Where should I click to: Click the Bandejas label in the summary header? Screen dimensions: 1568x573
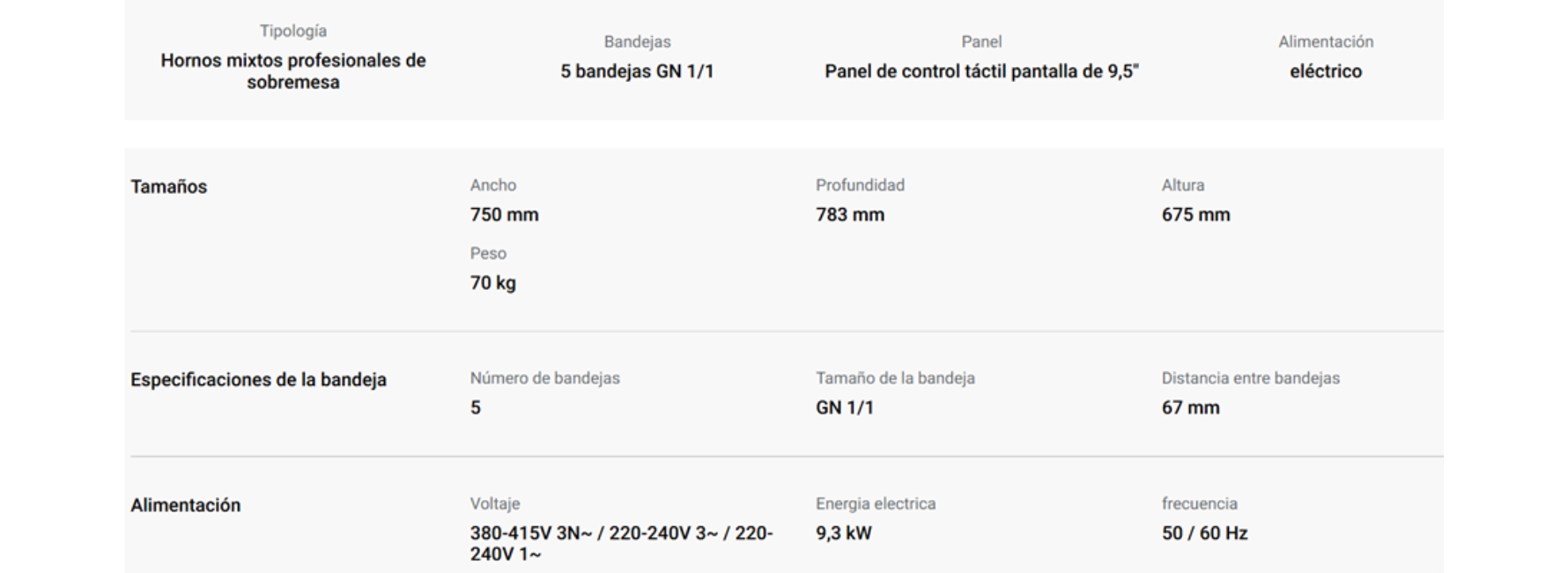637,41
